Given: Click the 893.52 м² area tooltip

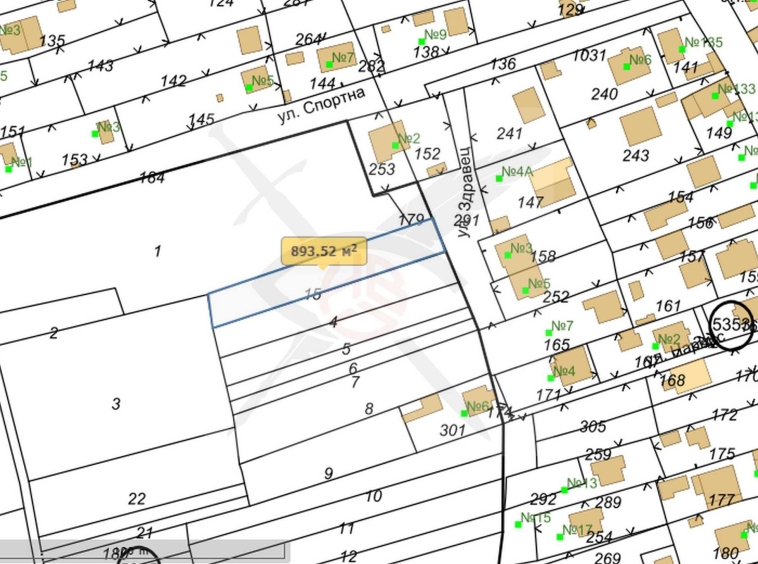Looking at the screenshot, I should pyautogui.click(x=323, y=251).
